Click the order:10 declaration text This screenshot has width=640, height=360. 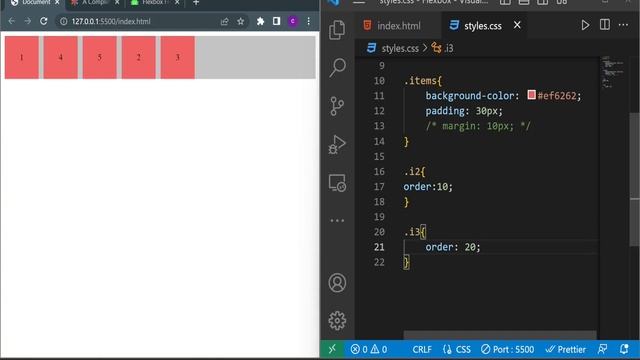[428, 187]
